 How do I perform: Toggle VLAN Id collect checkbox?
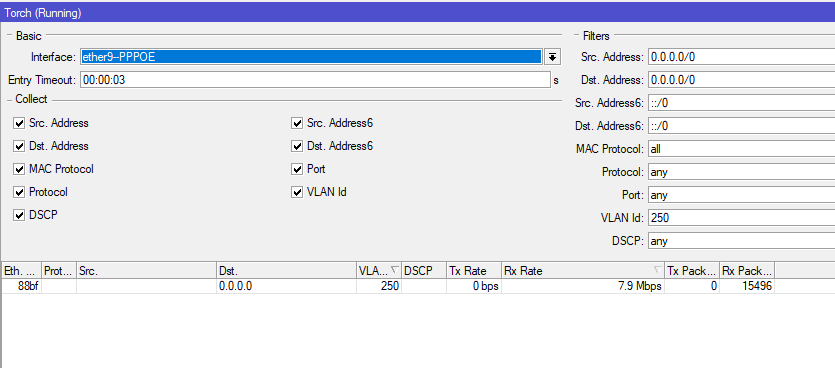pyautogui.click(x=297, y=192)
